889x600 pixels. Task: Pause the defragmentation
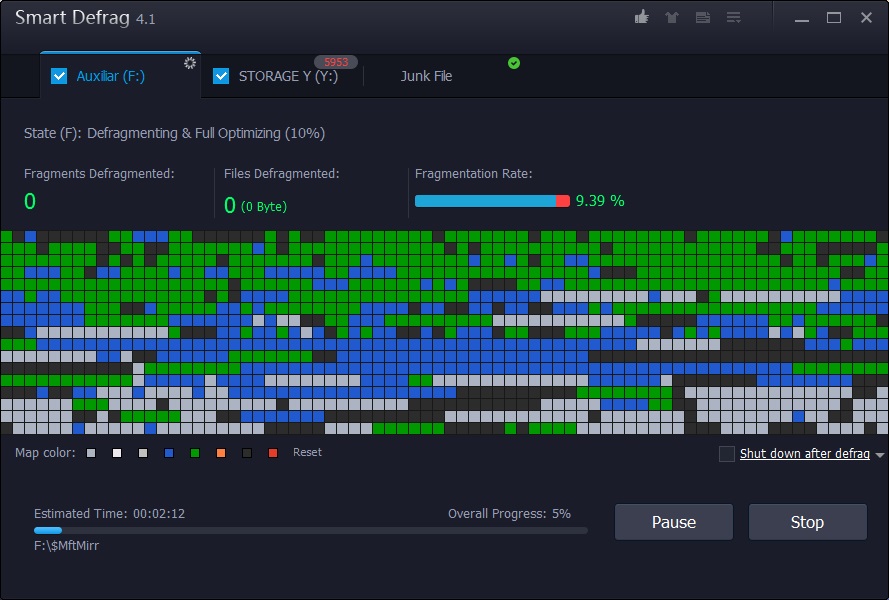point(673,522)
